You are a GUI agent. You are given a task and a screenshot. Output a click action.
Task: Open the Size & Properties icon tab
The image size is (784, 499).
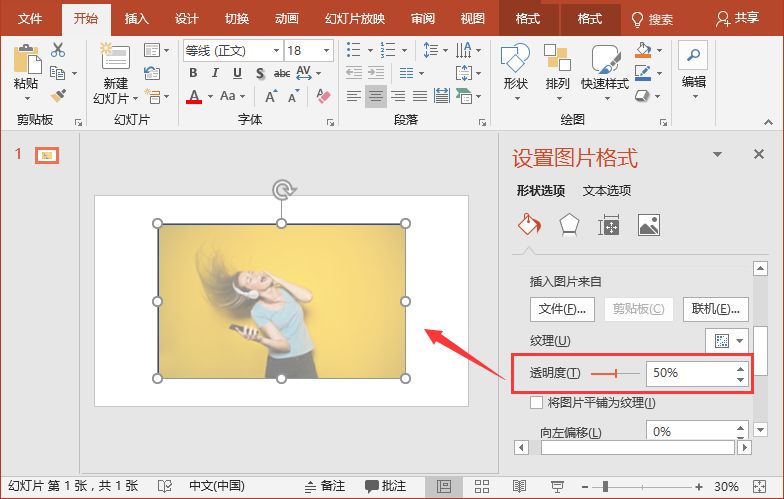(608, 226)
